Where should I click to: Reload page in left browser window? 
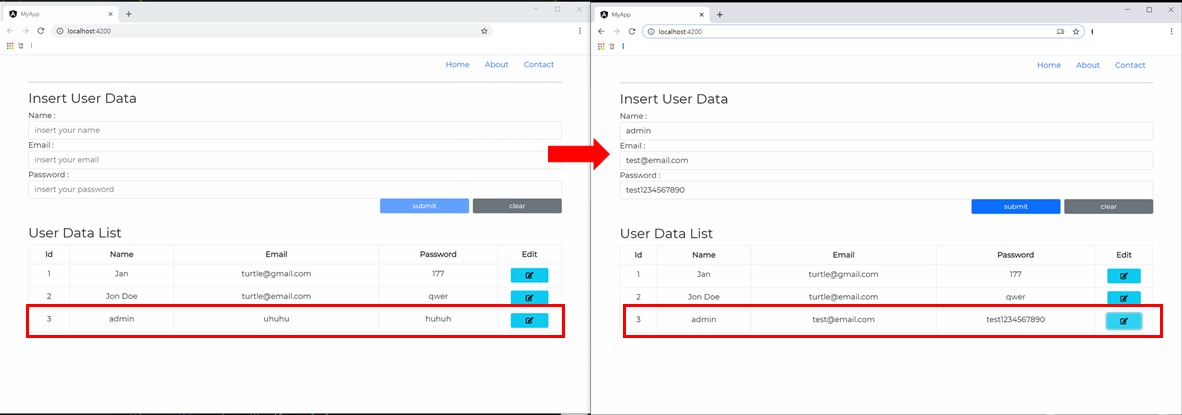(41, 31)
